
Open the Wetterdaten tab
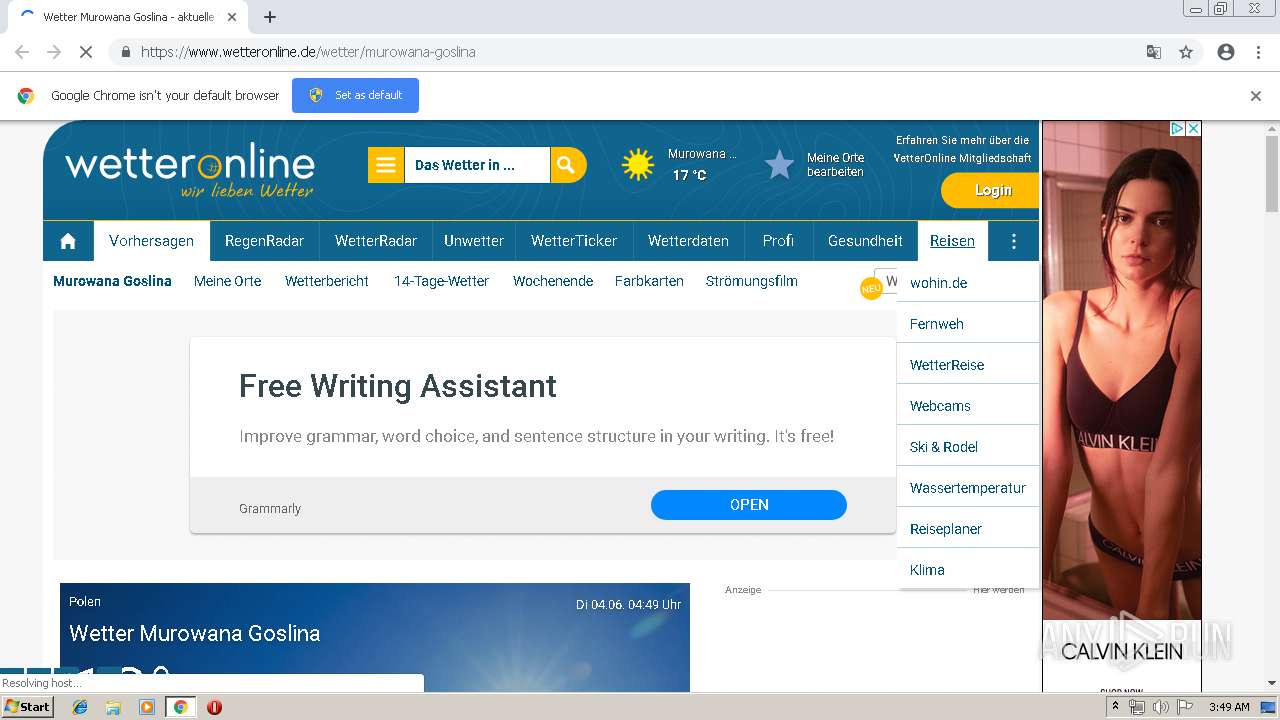(688, 241)
